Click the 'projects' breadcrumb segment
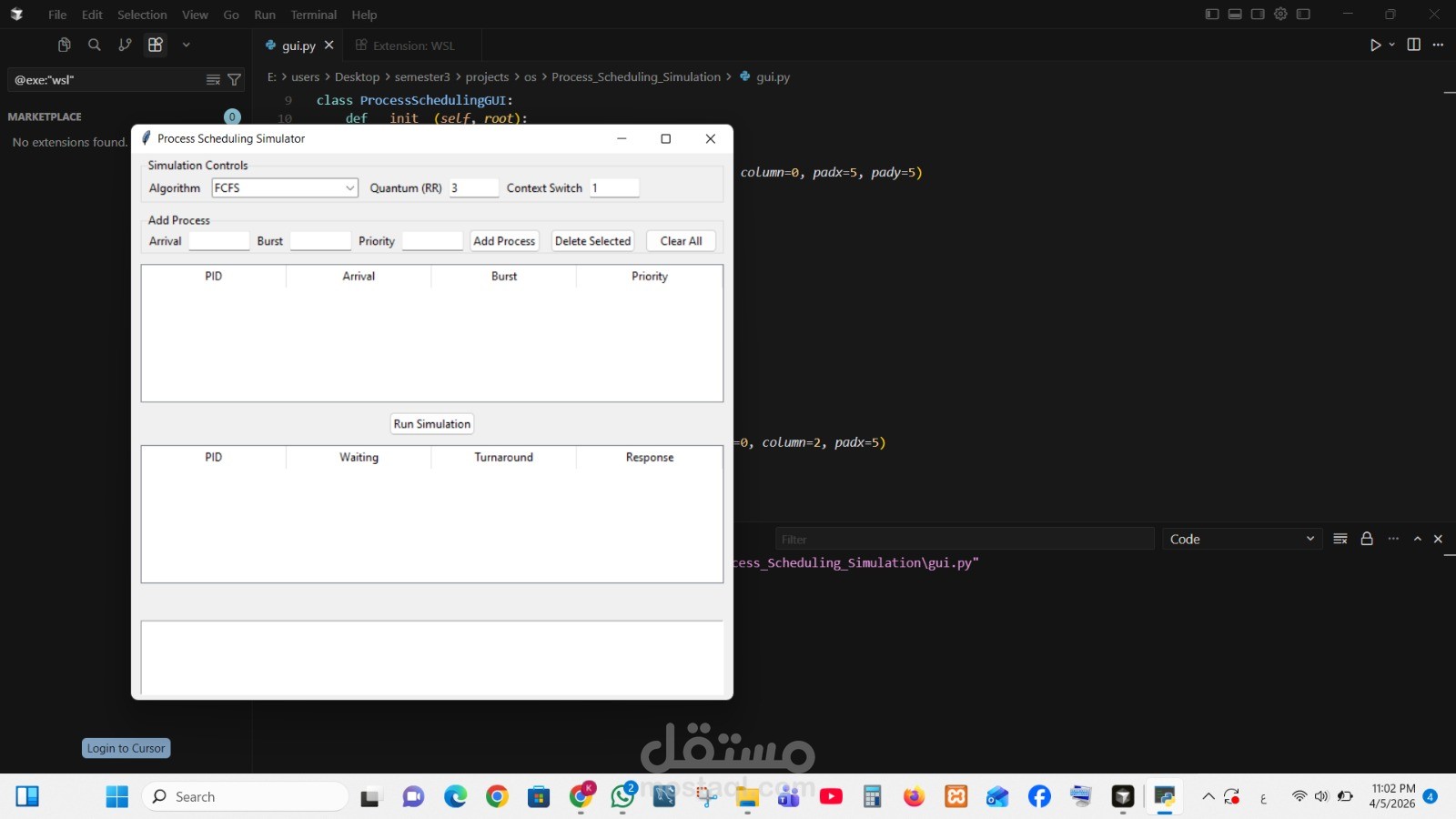This screenshot has width=1456, height=819. [487, 77]
